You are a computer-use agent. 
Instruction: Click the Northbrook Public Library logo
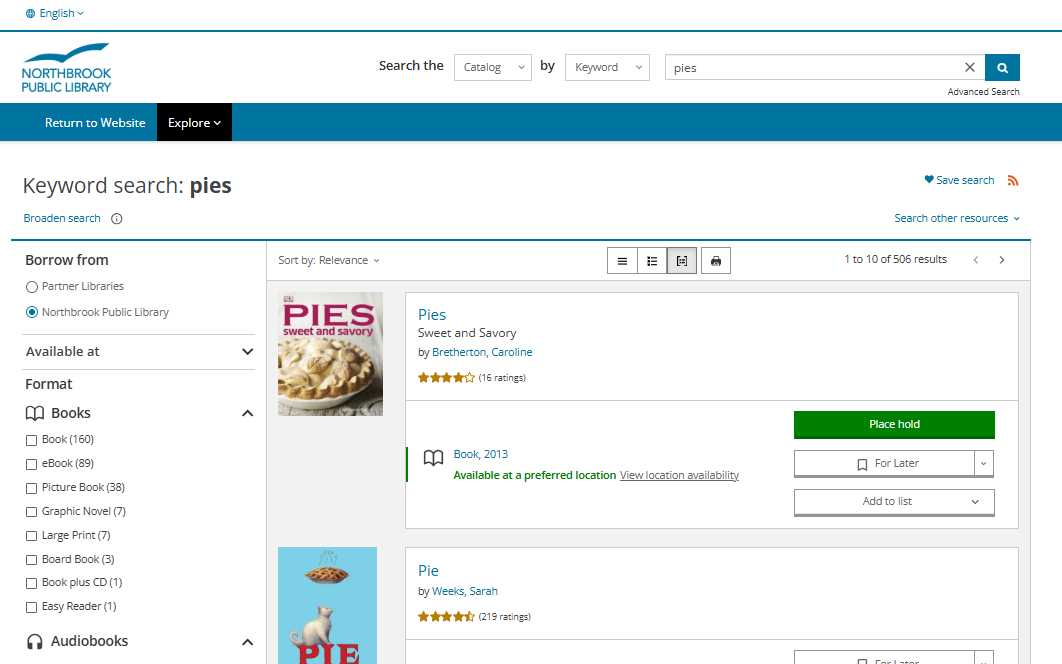coord(66,68)
